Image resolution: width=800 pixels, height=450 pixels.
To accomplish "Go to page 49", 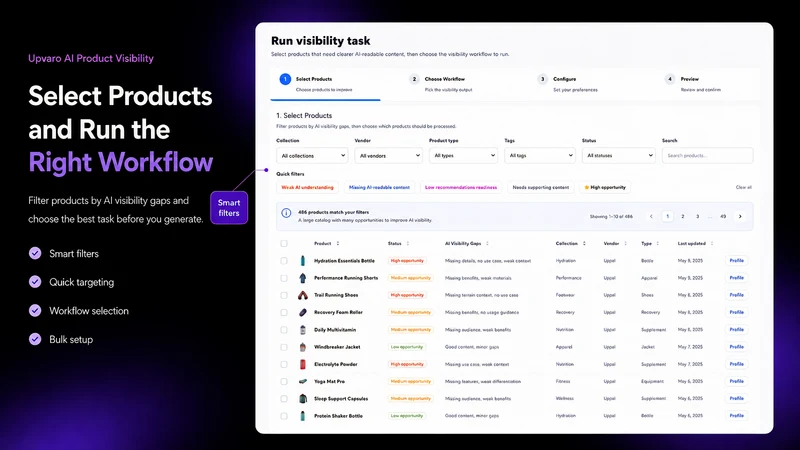I will point(723,216).
